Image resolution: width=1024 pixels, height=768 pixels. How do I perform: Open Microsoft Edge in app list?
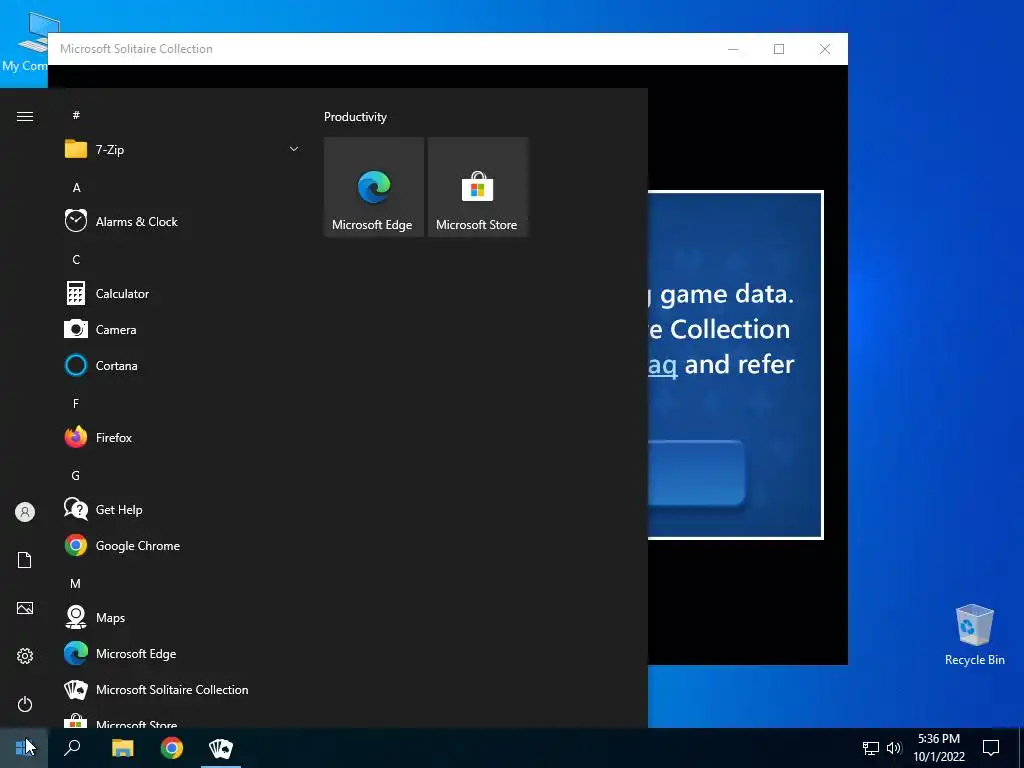click(182, 653)
